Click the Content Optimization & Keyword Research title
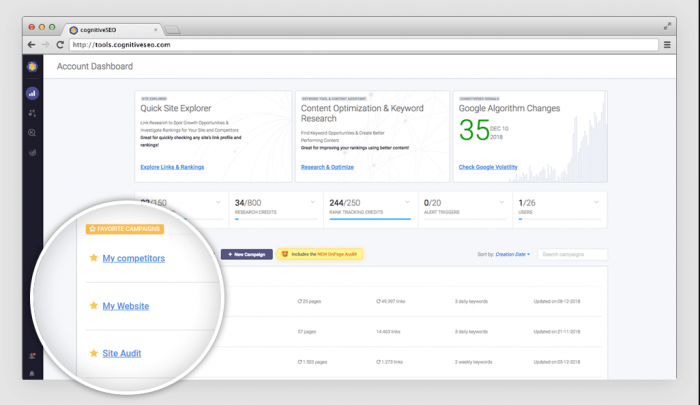This screenshot has height=405, width=700. [362, 113]
